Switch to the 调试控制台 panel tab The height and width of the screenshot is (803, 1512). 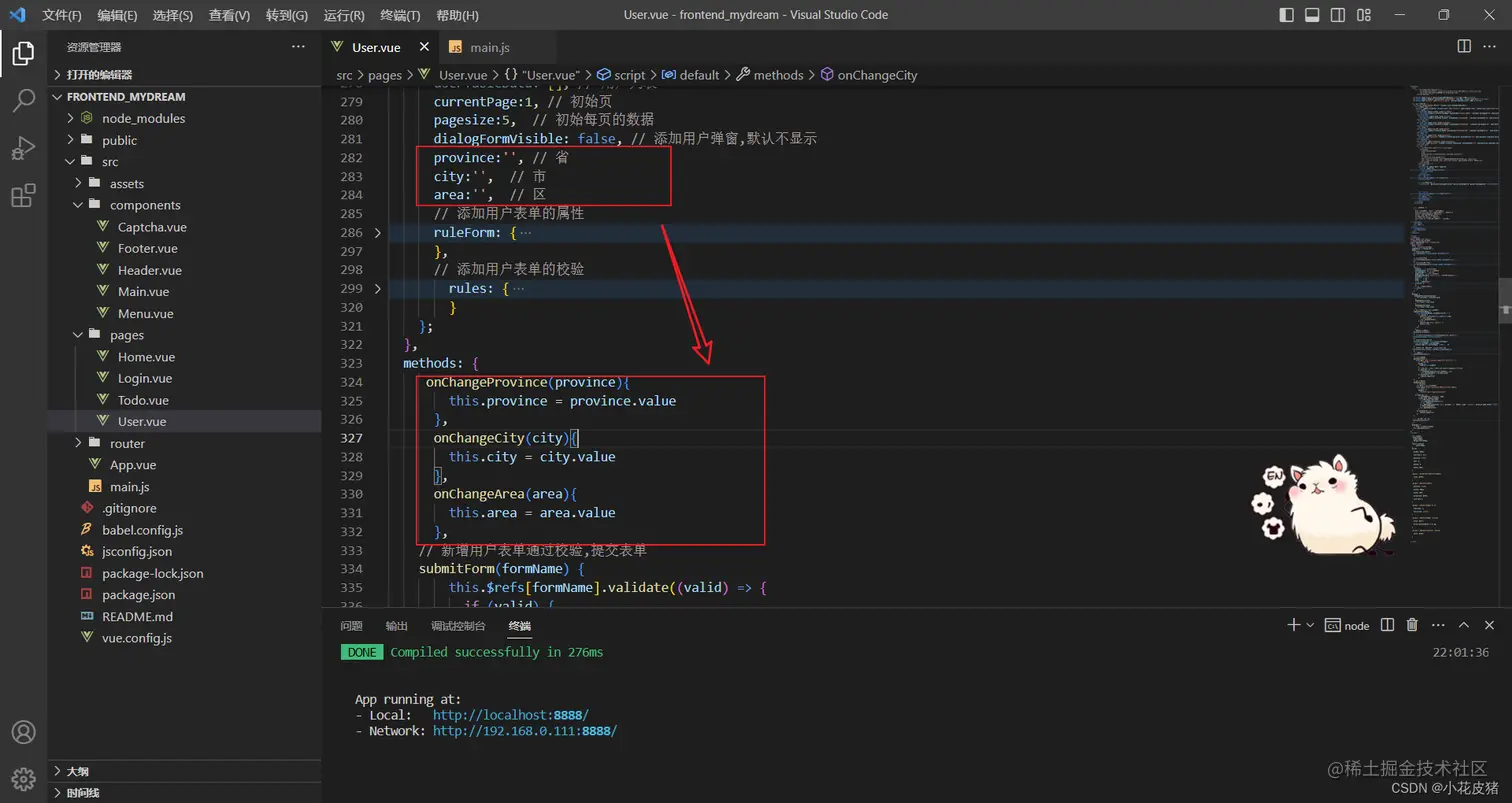(x=458, y=626)
